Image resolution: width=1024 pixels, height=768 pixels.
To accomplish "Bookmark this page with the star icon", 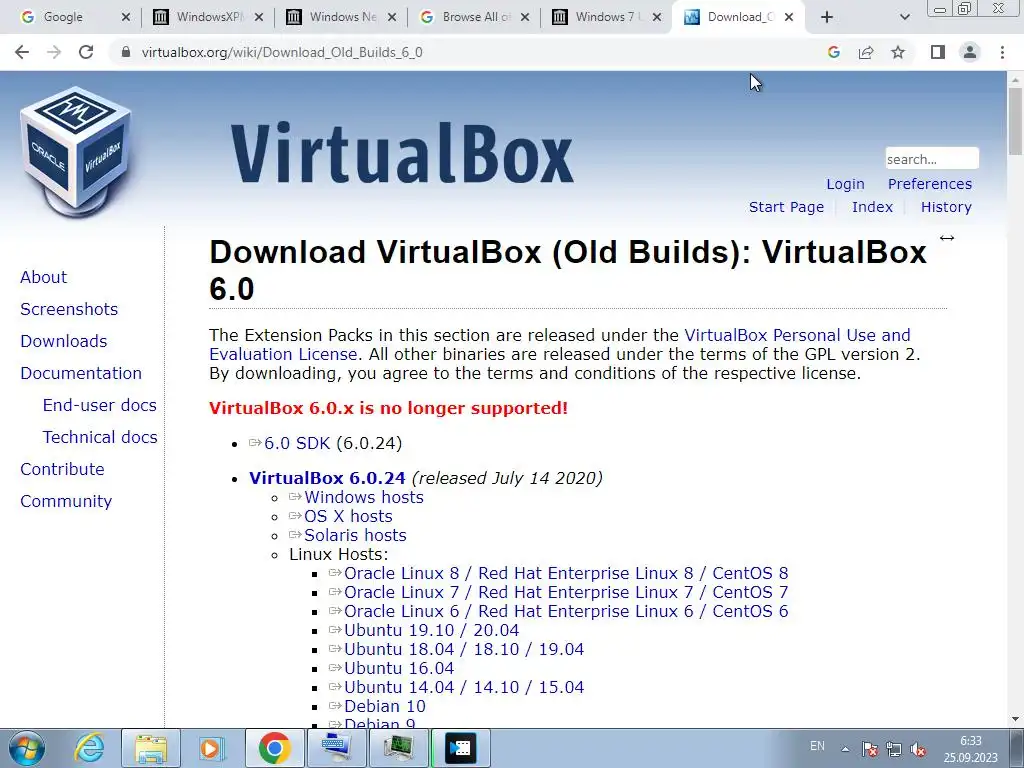I will (898, 52).
